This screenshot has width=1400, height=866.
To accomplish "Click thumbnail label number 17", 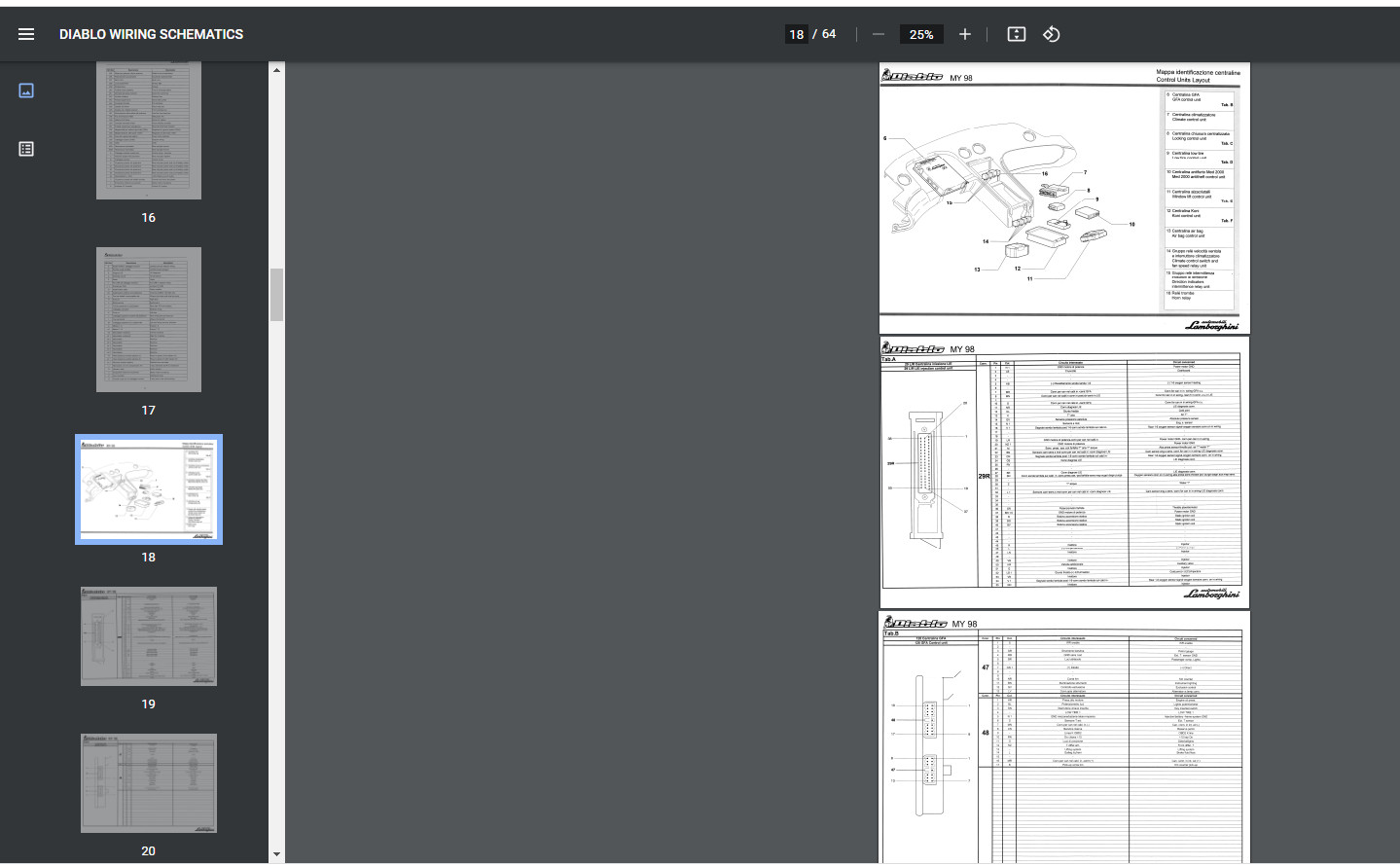I will pyautogui.click(x=149, y=411).
